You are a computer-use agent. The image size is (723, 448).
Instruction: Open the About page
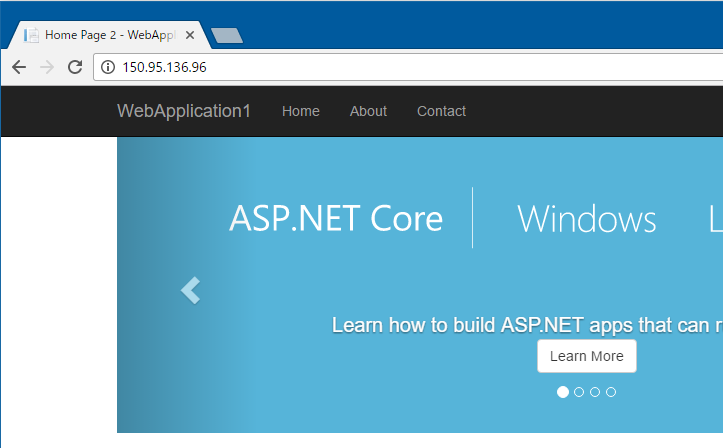(368, 111)
